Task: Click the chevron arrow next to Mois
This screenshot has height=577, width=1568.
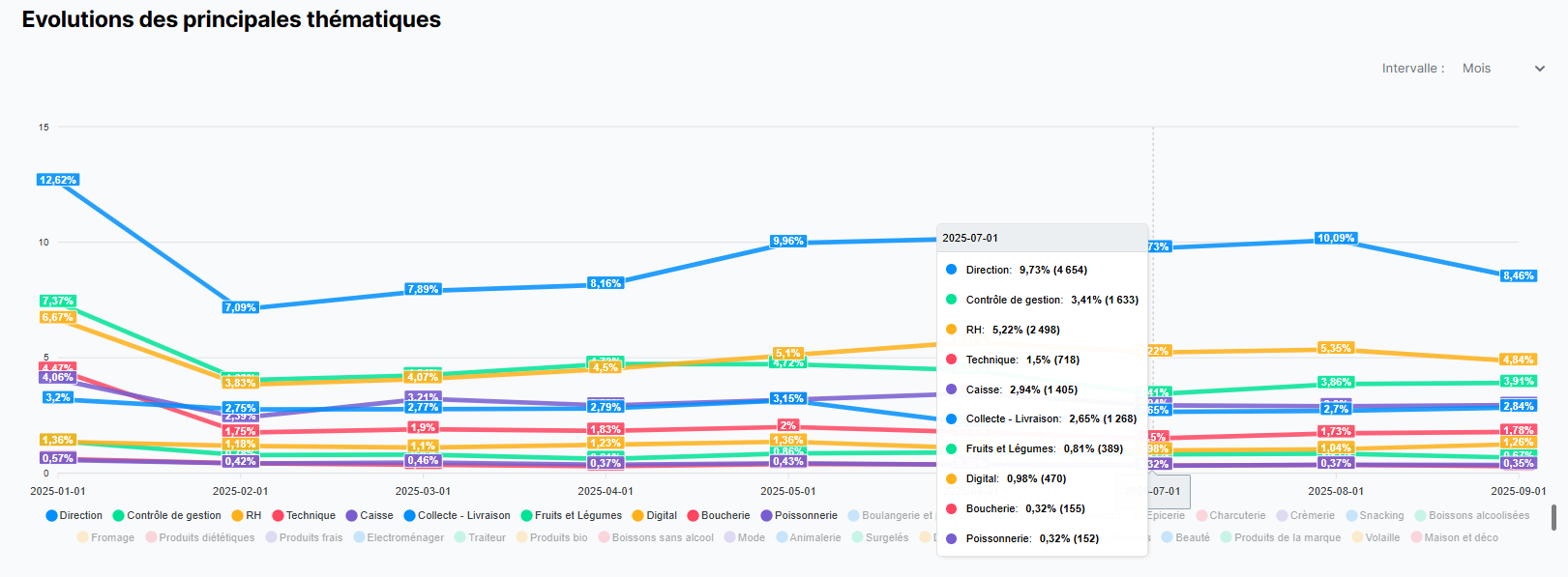Action: (x=1540, y=69)
